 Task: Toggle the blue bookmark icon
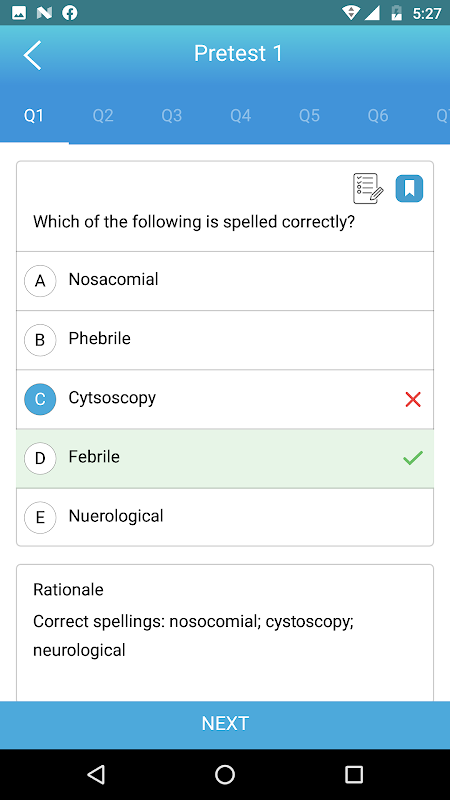pyautogui.click(x=409, y=188)
